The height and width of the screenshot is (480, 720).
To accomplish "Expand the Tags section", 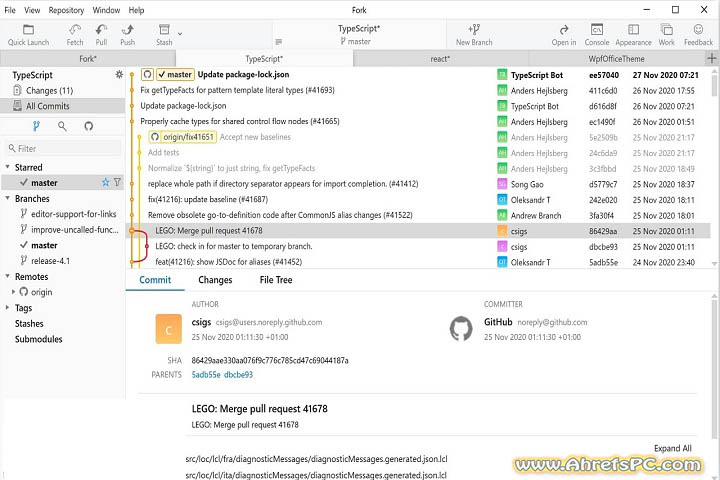I will [7, 307].
